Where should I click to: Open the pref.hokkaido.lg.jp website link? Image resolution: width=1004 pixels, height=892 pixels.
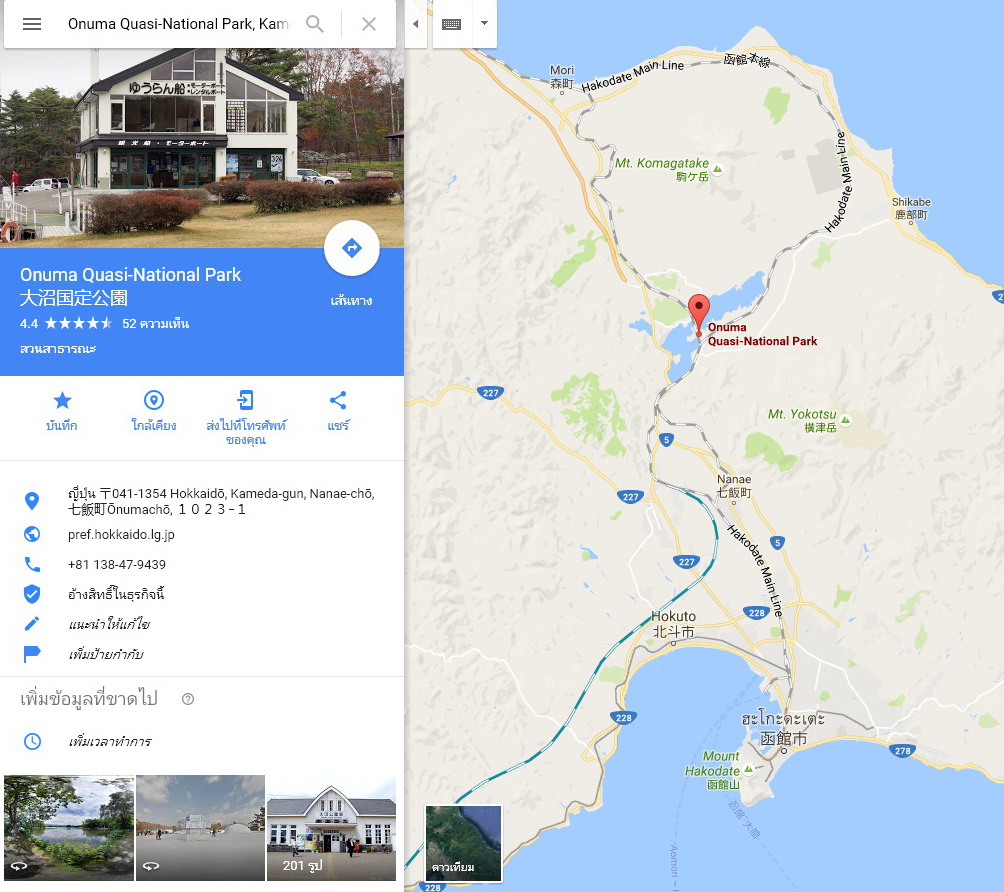(x=121, y=534)
